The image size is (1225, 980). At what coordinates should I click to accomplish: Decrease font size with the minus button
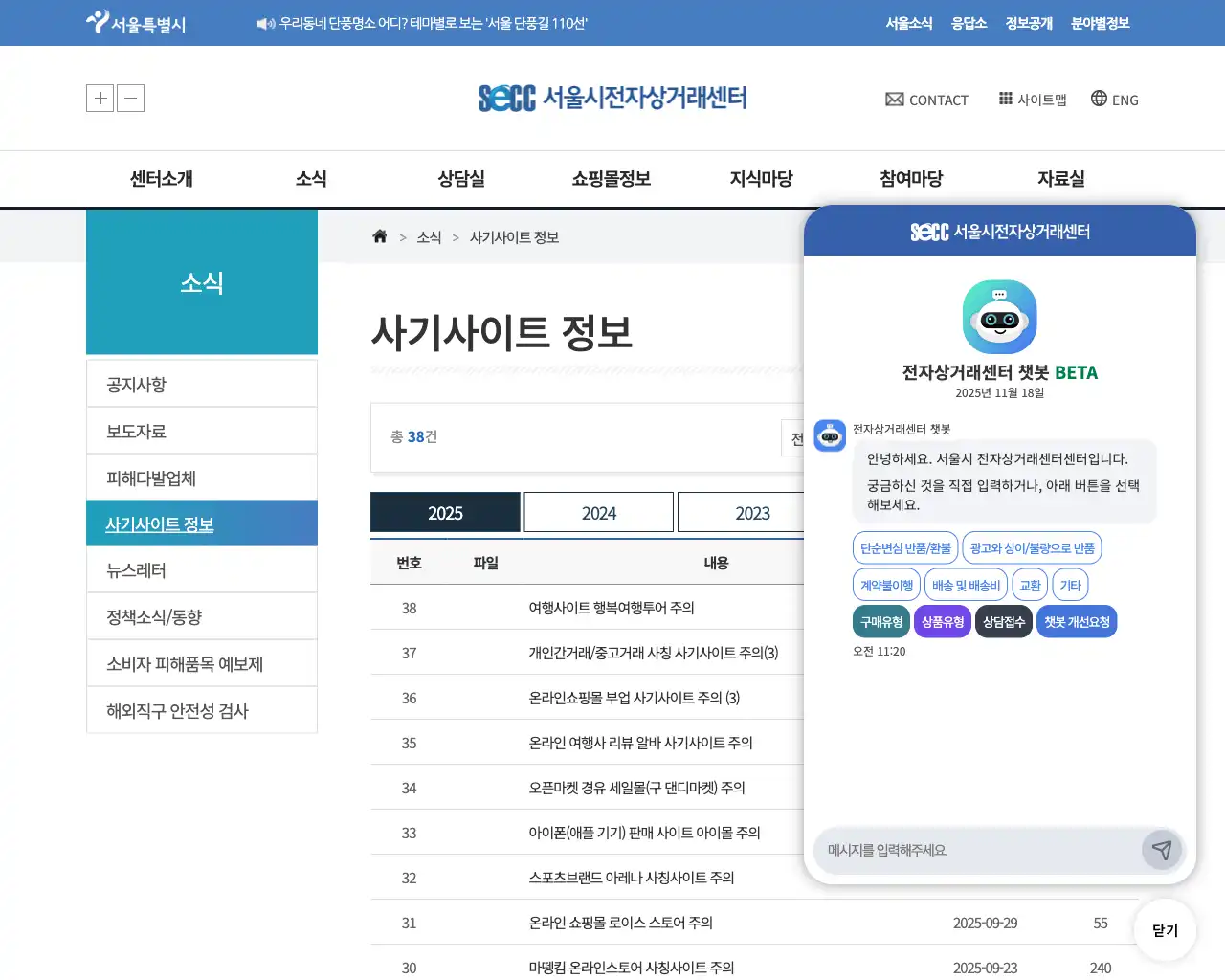click(130, 98)
